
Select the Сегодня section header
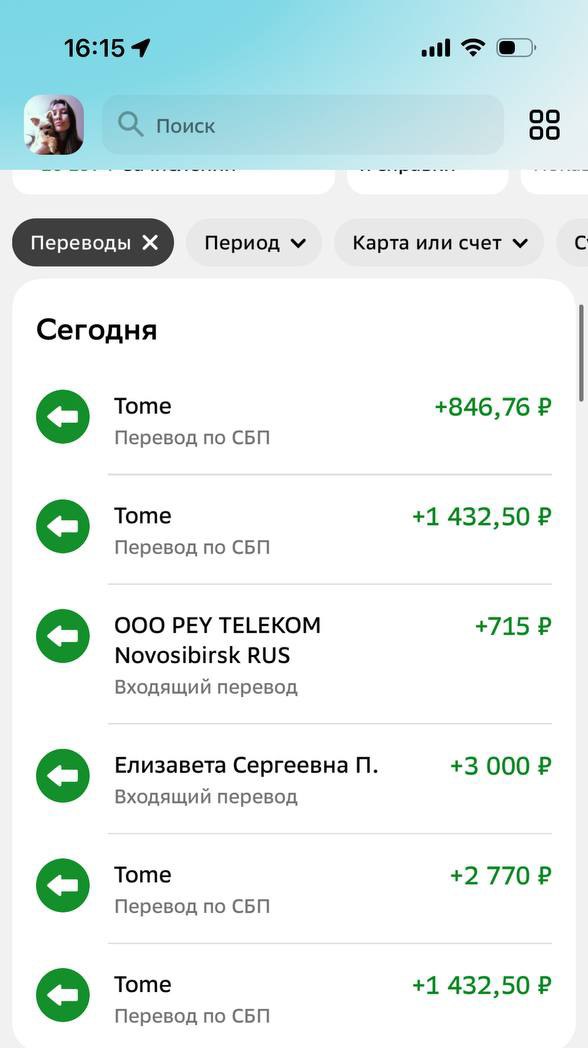(95, 329)
